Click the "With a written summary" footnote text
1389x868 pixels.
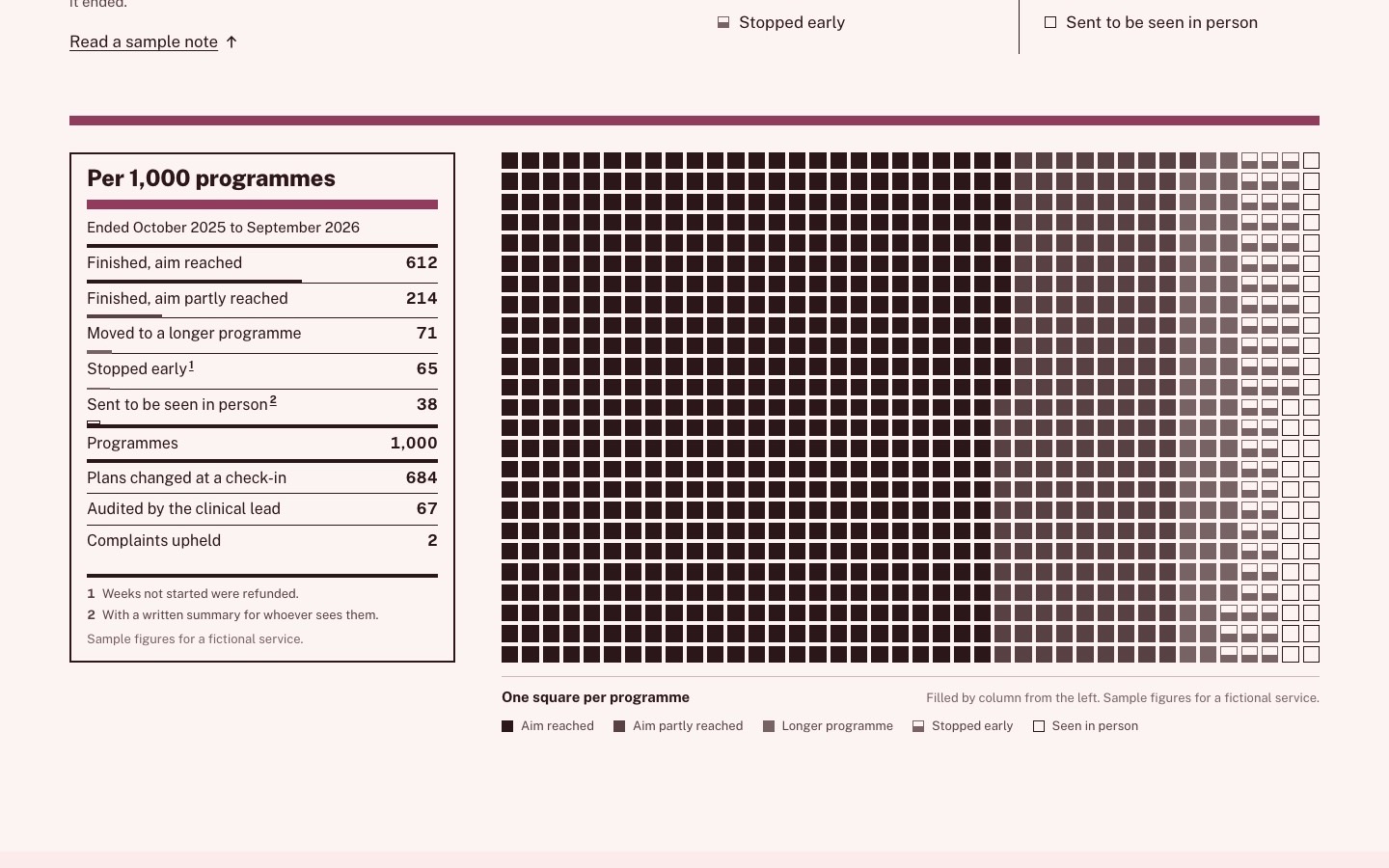240,615
